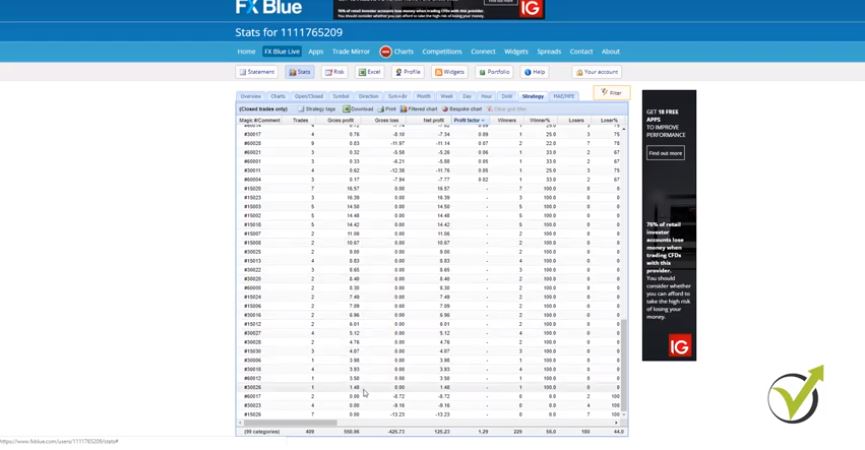Open Spreads in the navigation bar

click(x=549, y=52)
